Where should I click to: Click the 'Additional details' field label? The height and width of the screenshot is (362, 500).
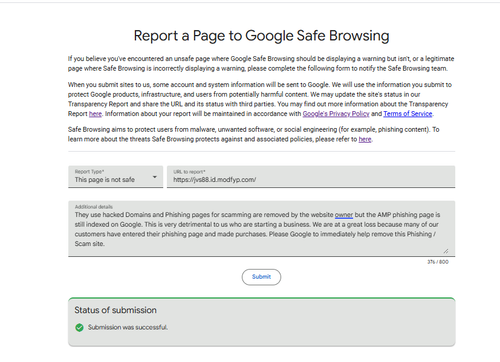point(94,207)
